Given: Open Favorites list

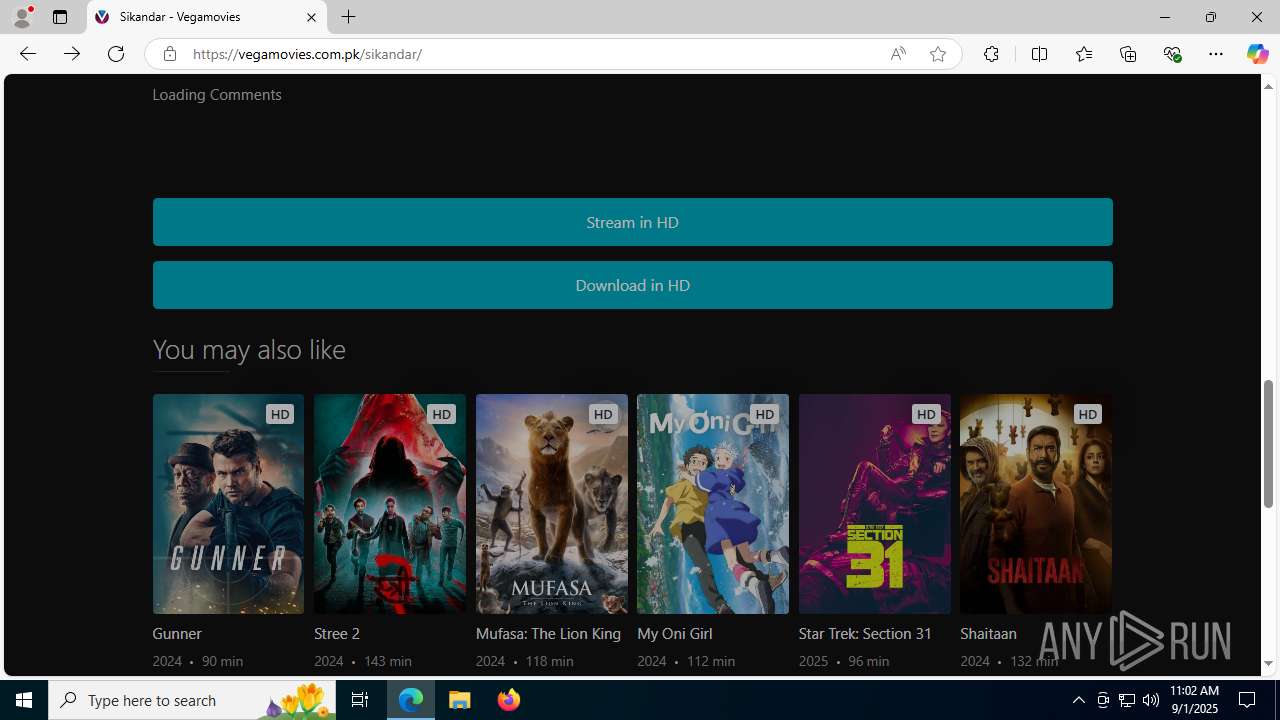Looking at the screenshot, I should pos(1083,54).
